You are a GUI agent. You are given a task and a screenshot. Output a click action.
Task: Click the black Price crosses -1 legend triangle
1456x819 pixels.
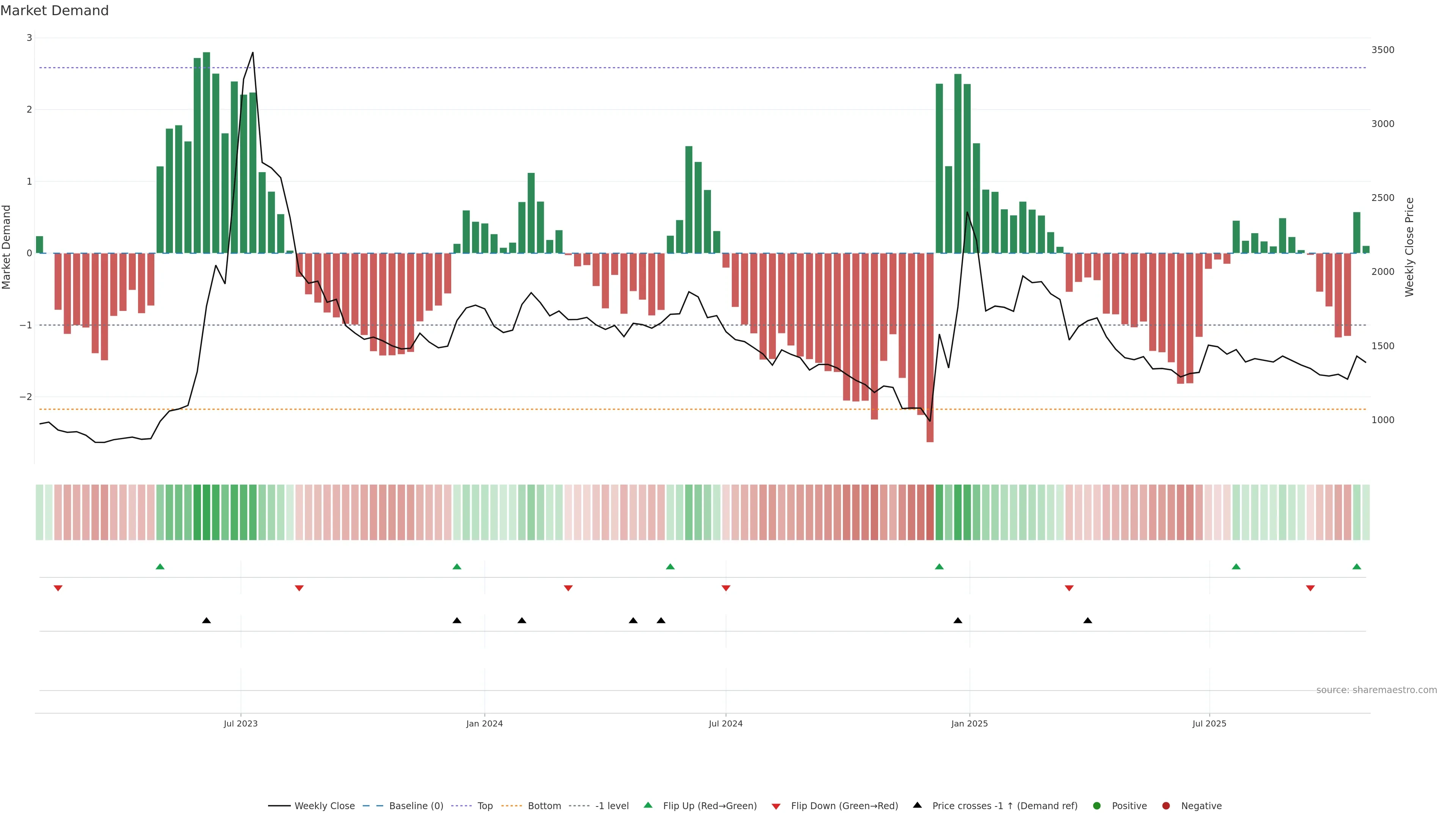click(917, 805)
